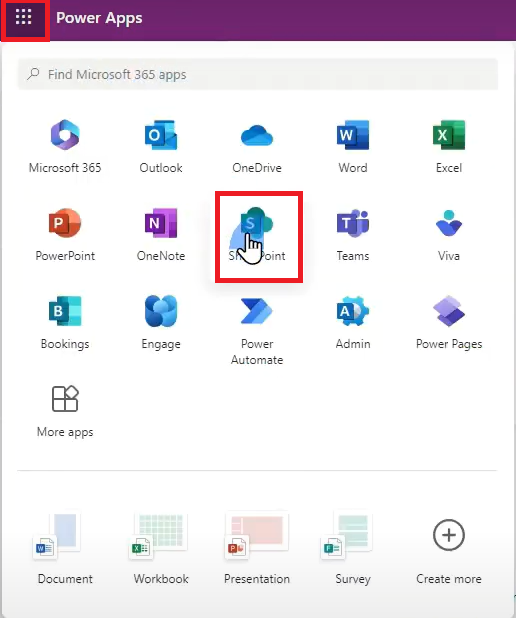Open OneNote app
The height and width of the screenshot is (618, 516).
161,235
